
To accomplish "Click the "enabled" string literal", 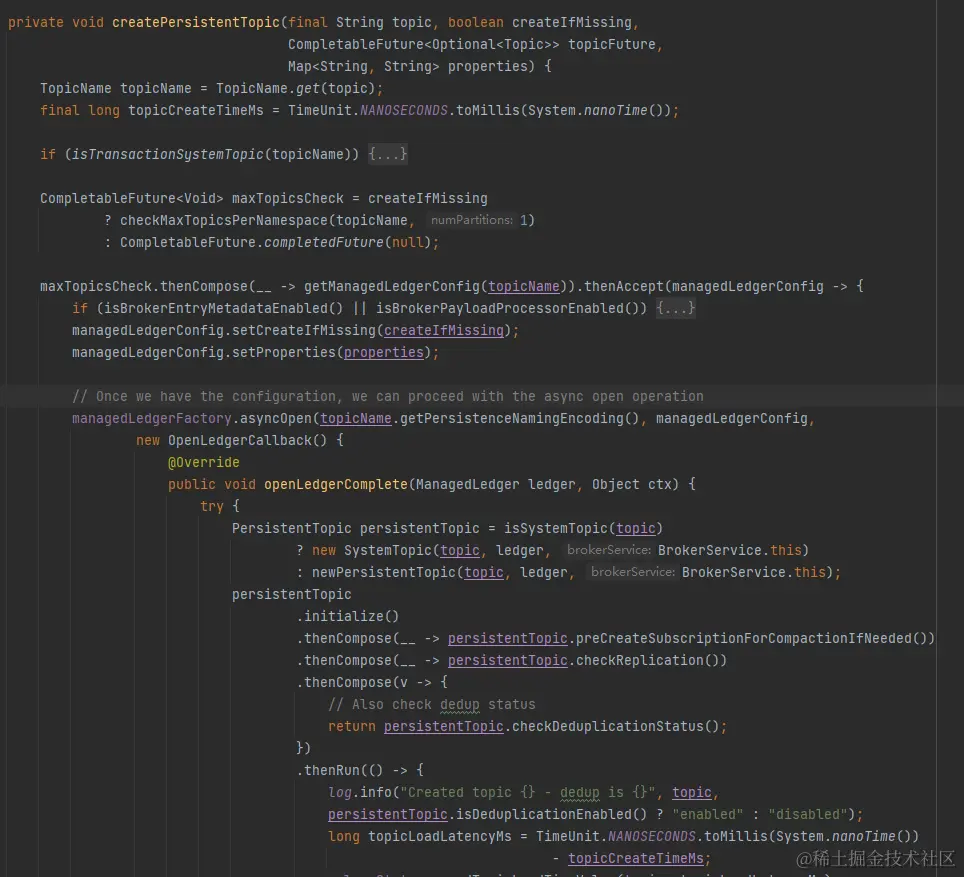I will (708, 815).
